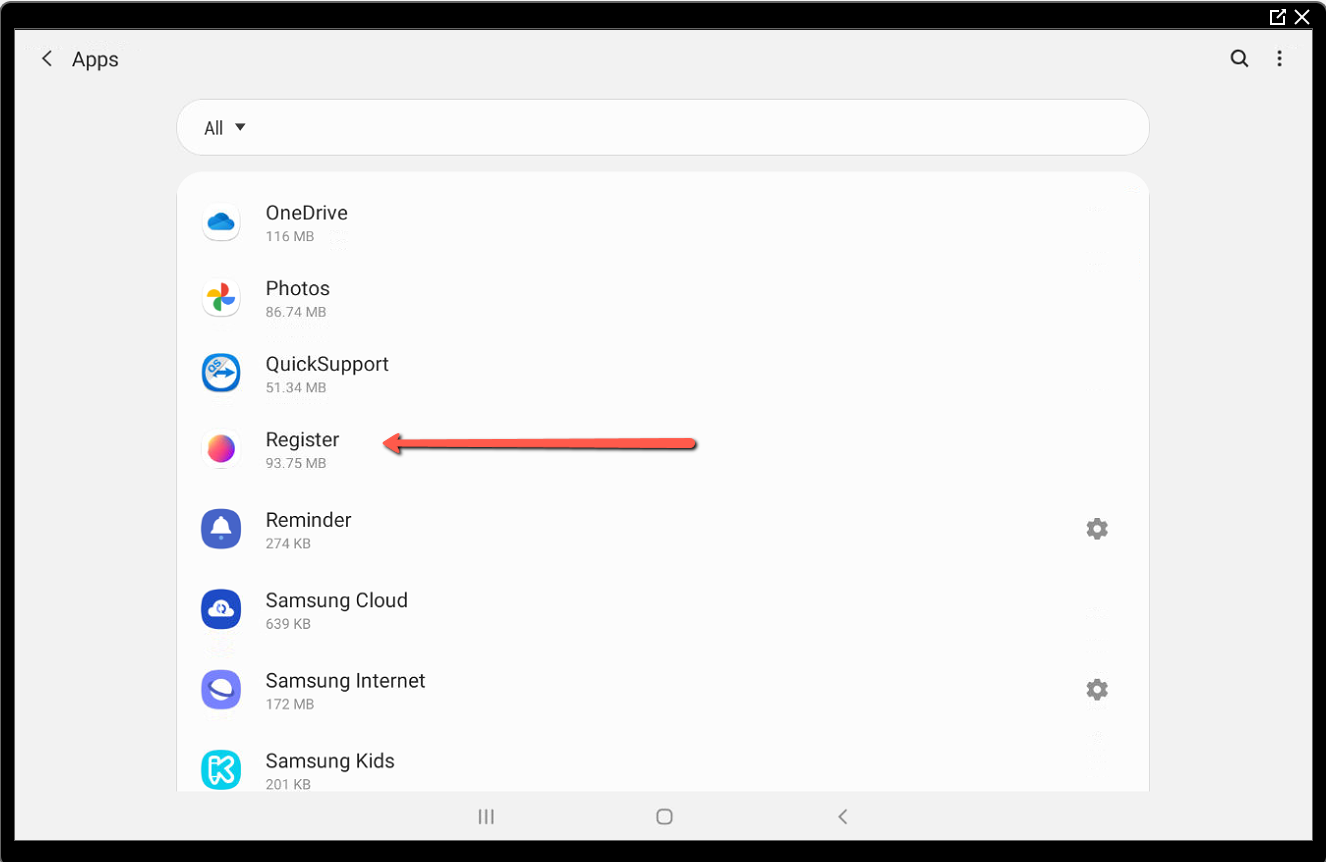The image size is (1326, 862).
Task: Click the Register gradient circle icon
Action: (x=221, y=449)
